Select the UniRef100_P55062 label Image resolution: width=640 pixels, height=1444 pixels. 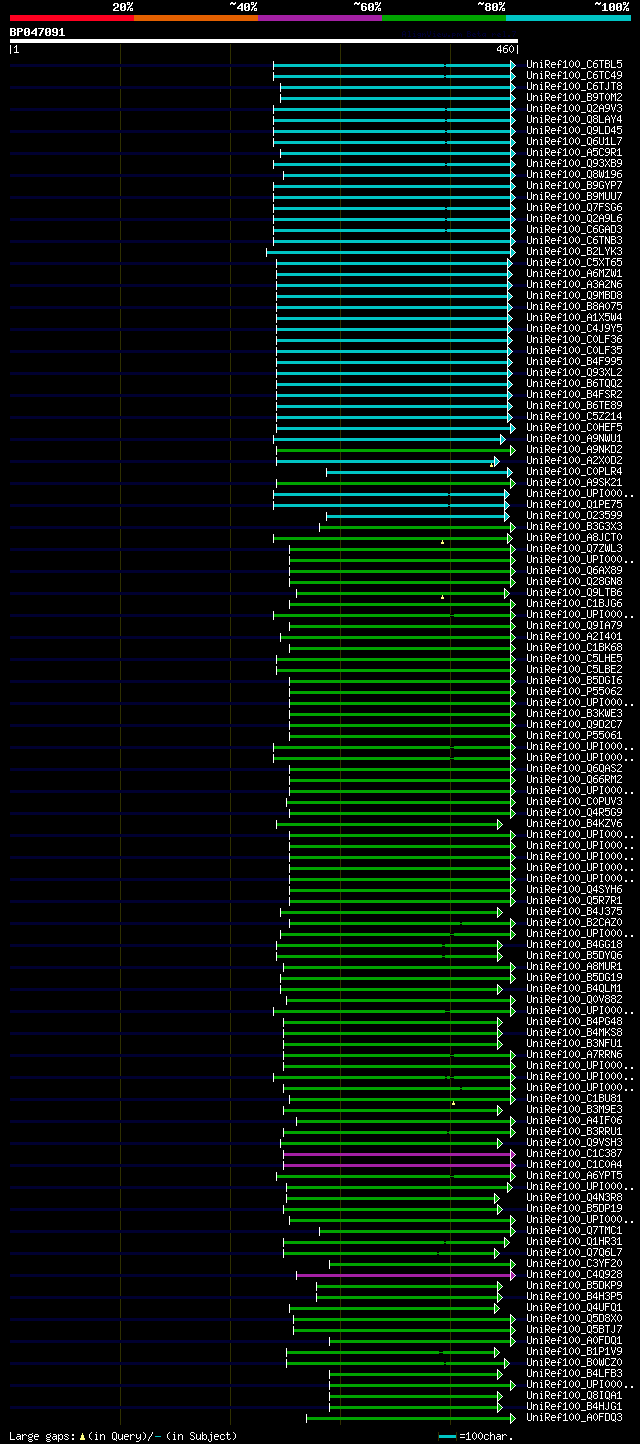click(574, 691)
